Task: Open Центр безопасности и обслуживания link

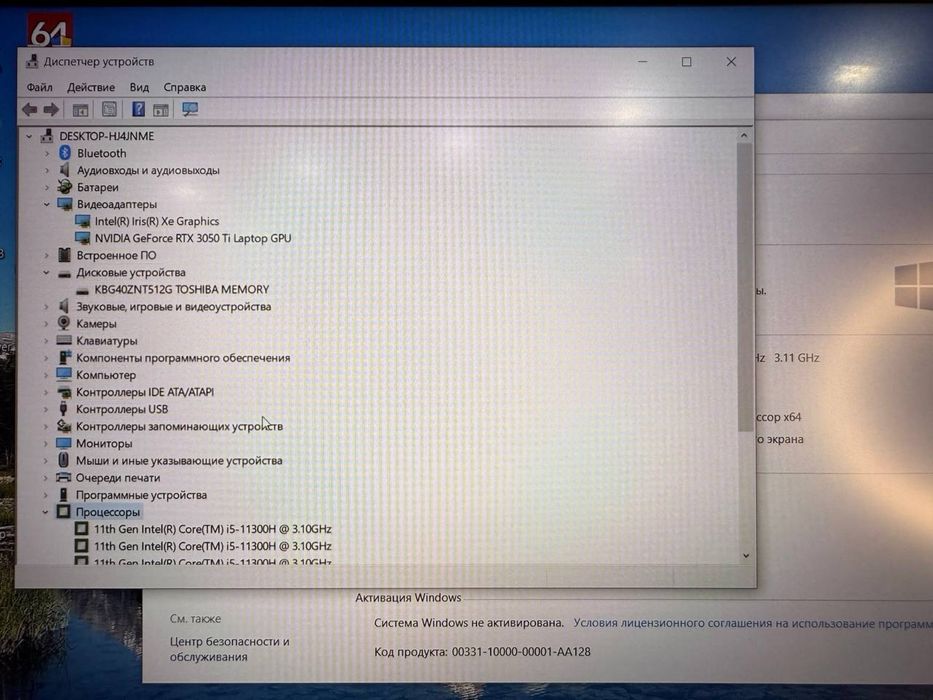Action: click(x=229, y=649)
